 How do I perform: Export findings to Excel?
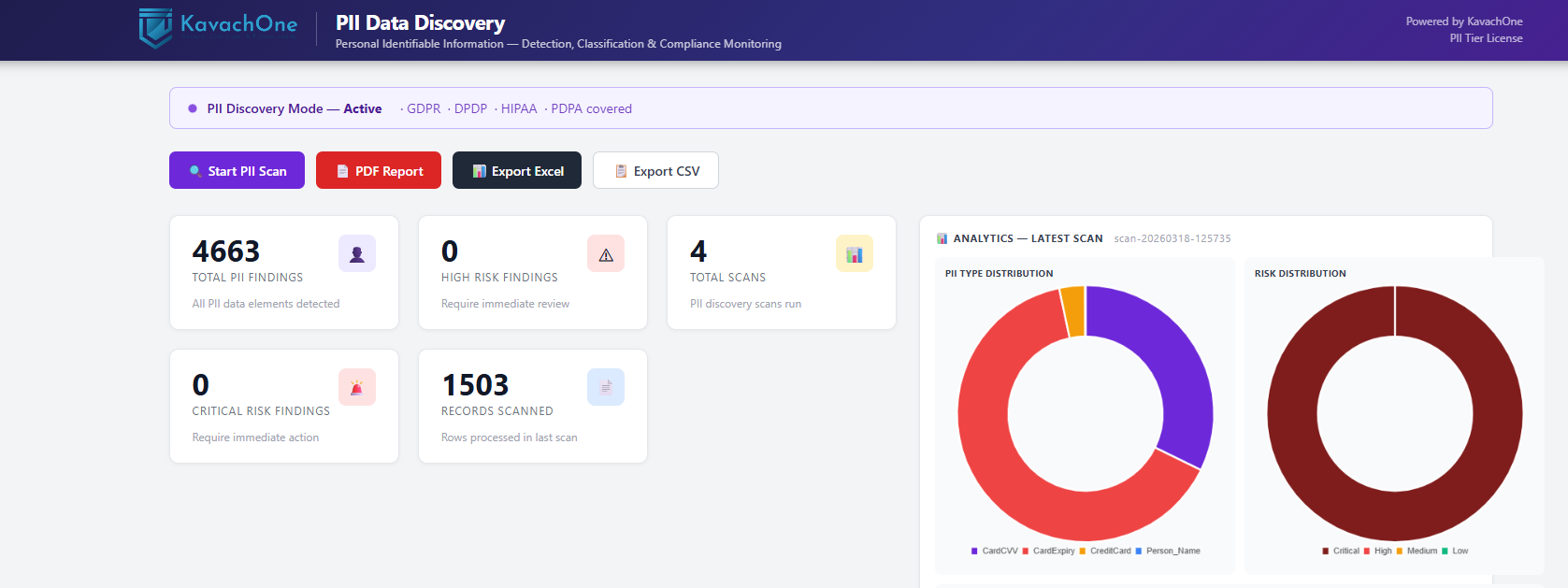pos(517,171)
